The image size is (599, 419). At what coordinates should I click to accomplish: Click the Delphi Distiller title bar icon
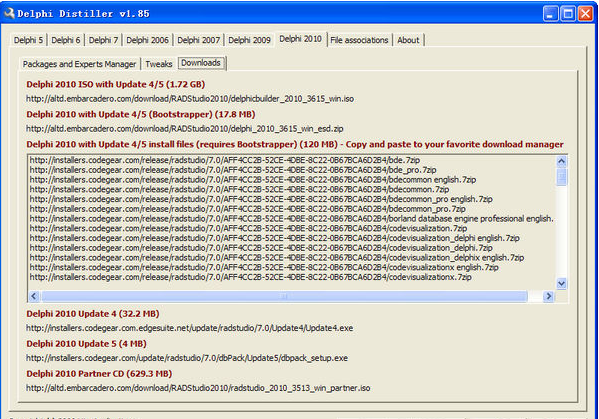(9, 13)
